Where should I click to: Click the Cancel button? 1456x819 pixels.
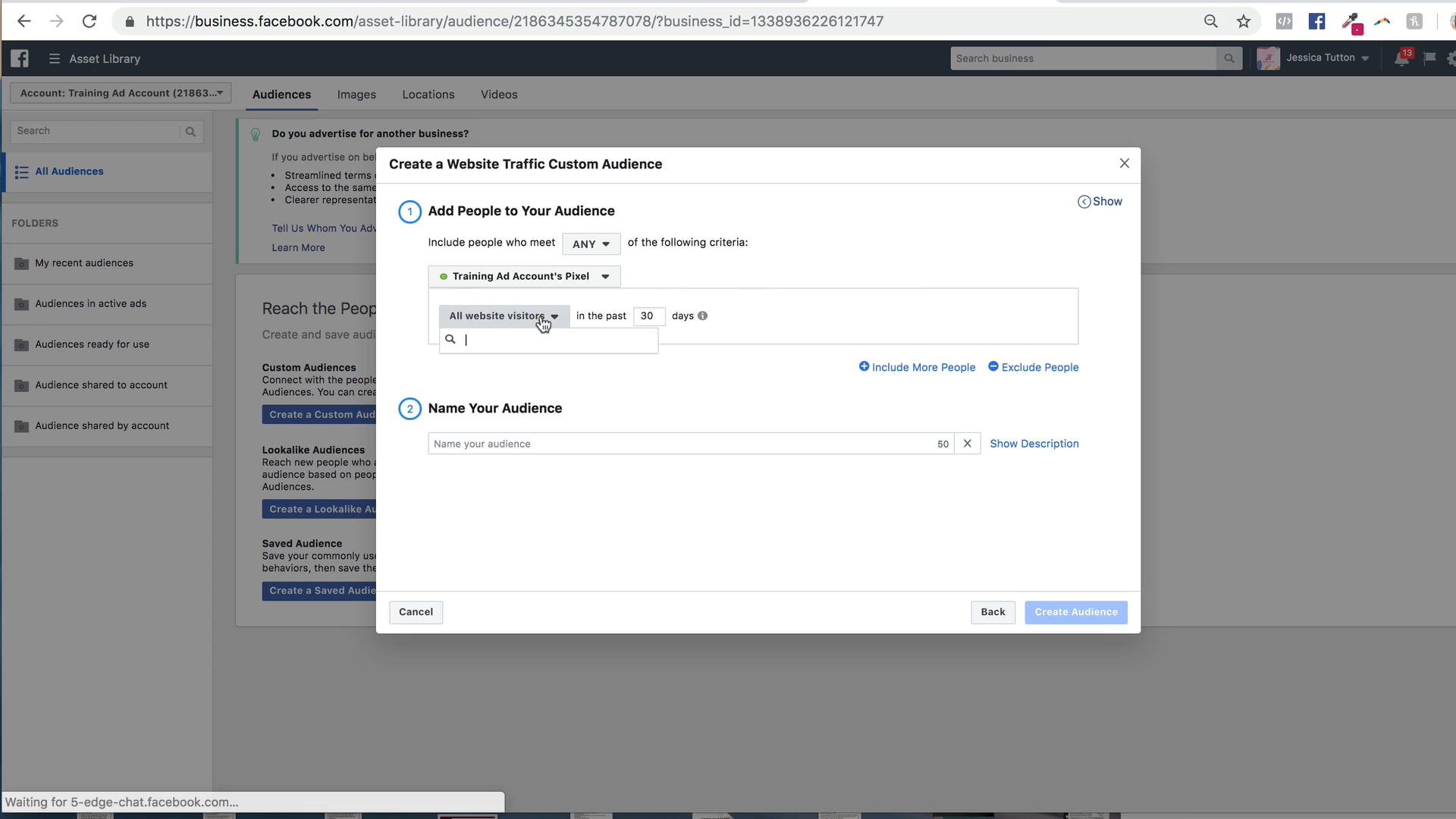pyautogui.click(x=416, y=612)
